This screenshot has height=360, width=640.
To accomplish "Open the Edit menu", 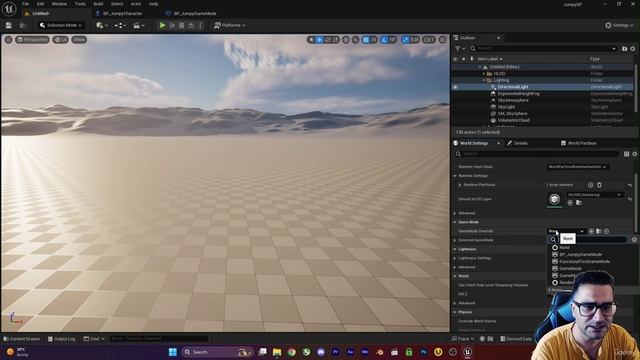I will (40, 4).
